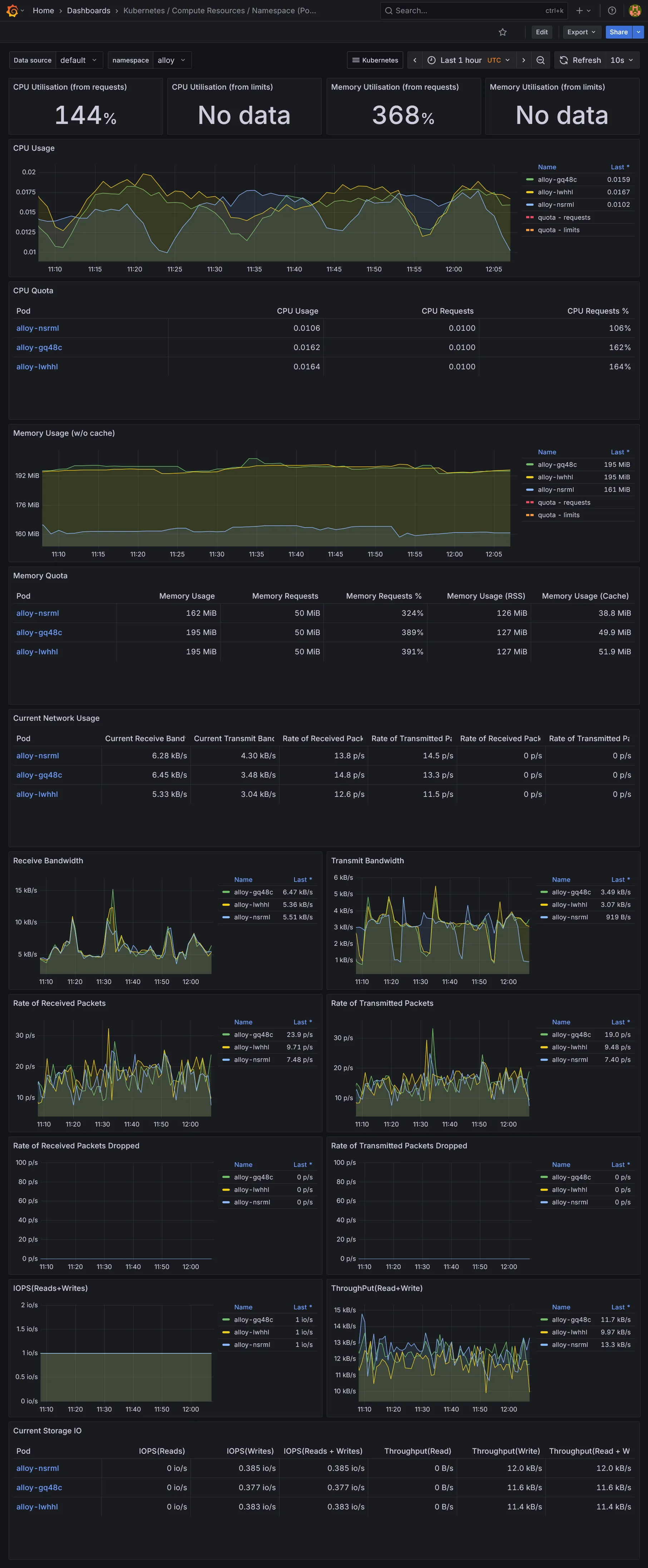Open alloy-lwhhl pod link in CPU Quota
Viewport: 648px width, 1568px height.
[37, 367]
